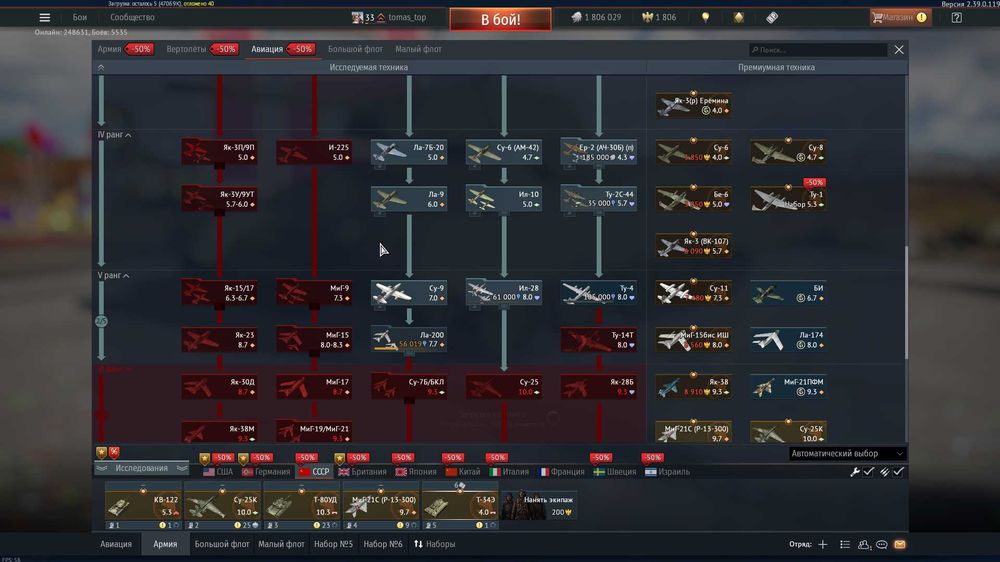Select the Ту-2С-44 aircraft
This screenshot has height=562, width=1000.
[x=599, y=199]
